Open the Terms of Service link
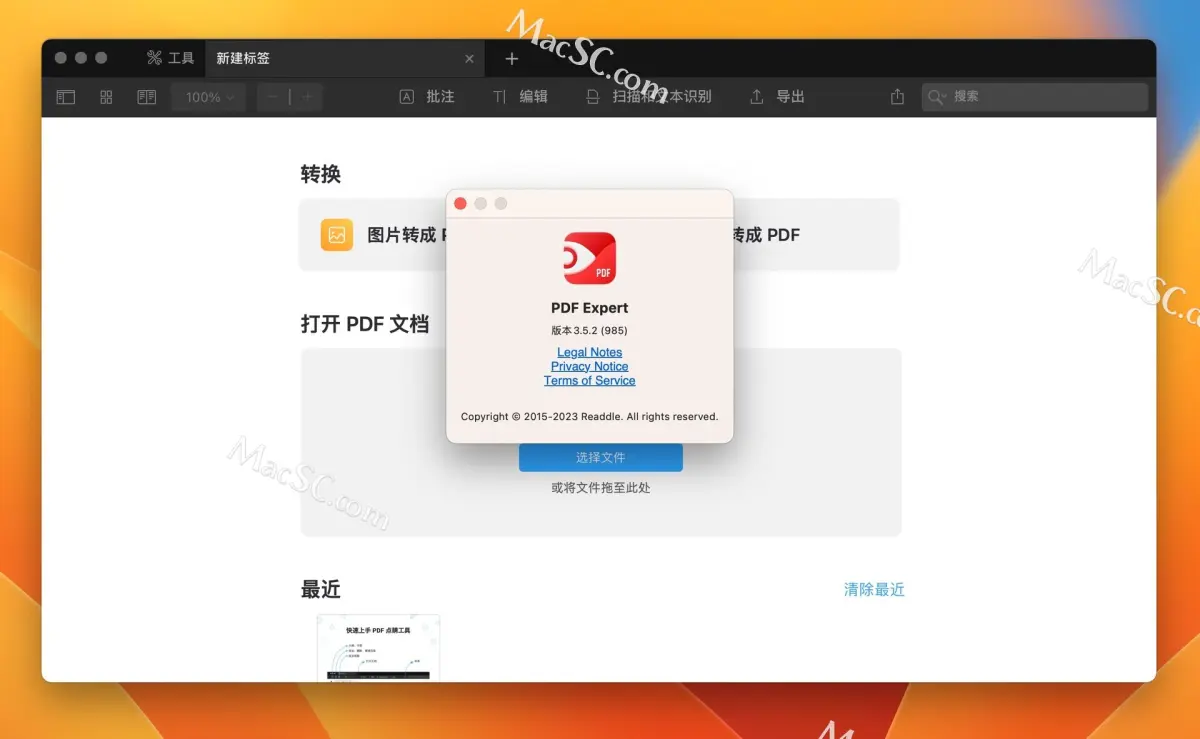The image size is (1200, 739). (590, 380)
